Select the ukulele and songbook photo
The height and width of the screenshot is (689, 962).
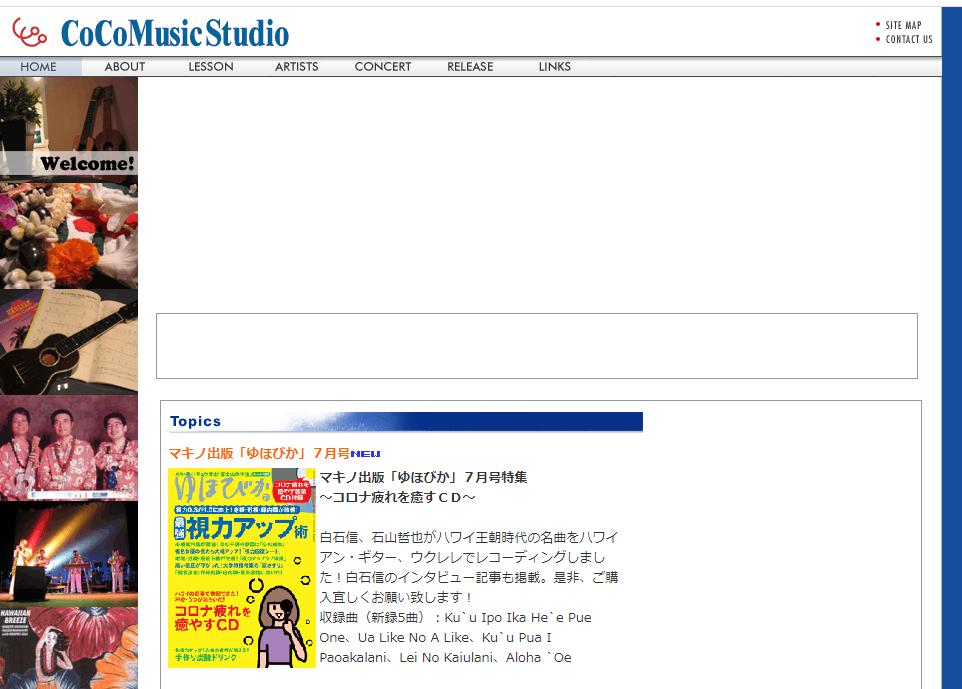pyautogui.click(x=69, y=342)
